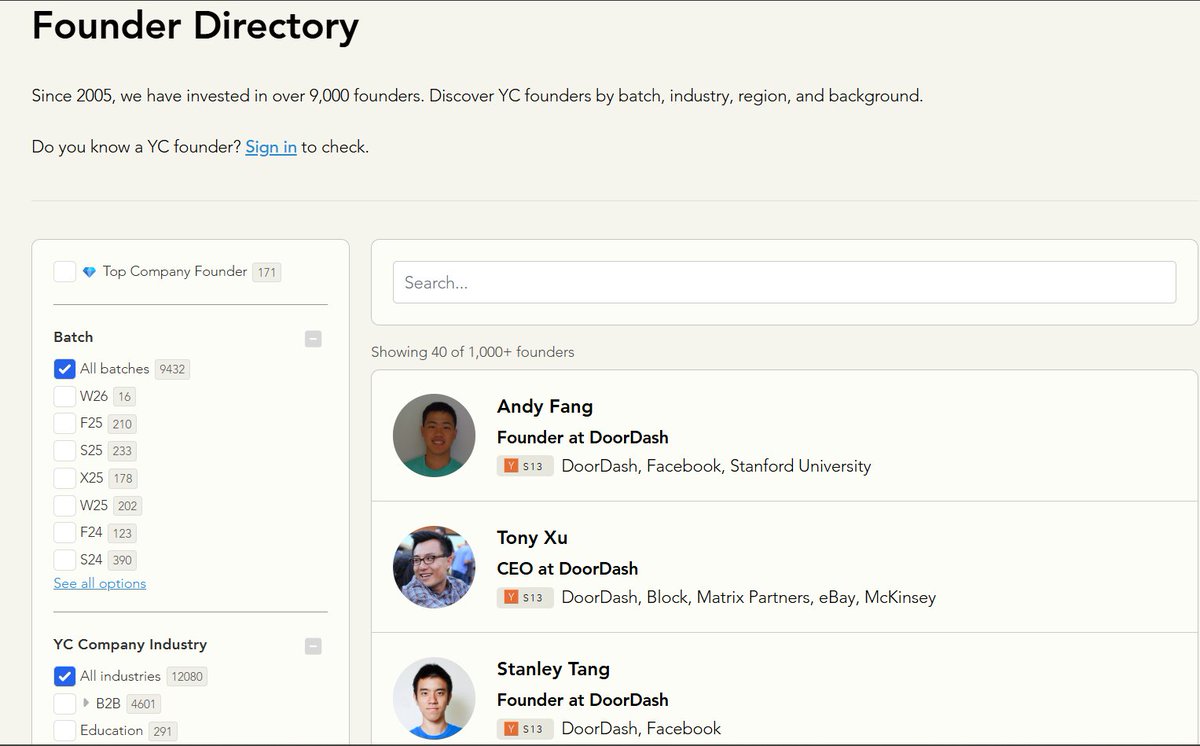Viewport: 1200px width, 746px height.
Task: Tick the X25 batch checkbox
Action: click(65, 478)
